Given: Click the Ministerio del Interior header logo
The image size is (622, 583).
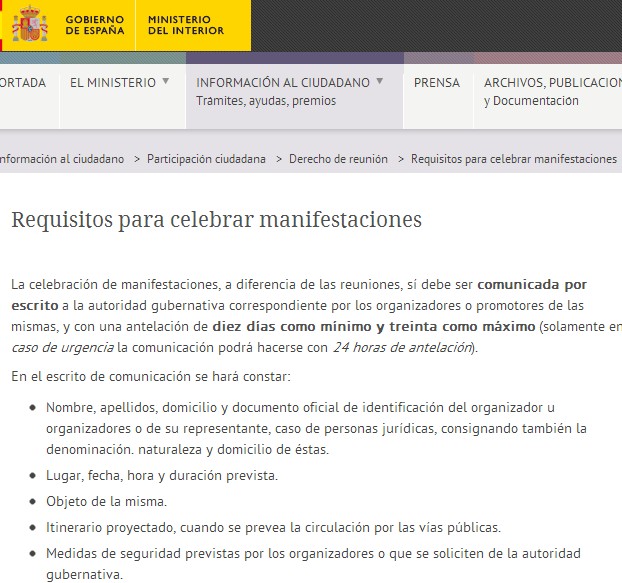Looking at the screenshot, I should pos(179,25).
